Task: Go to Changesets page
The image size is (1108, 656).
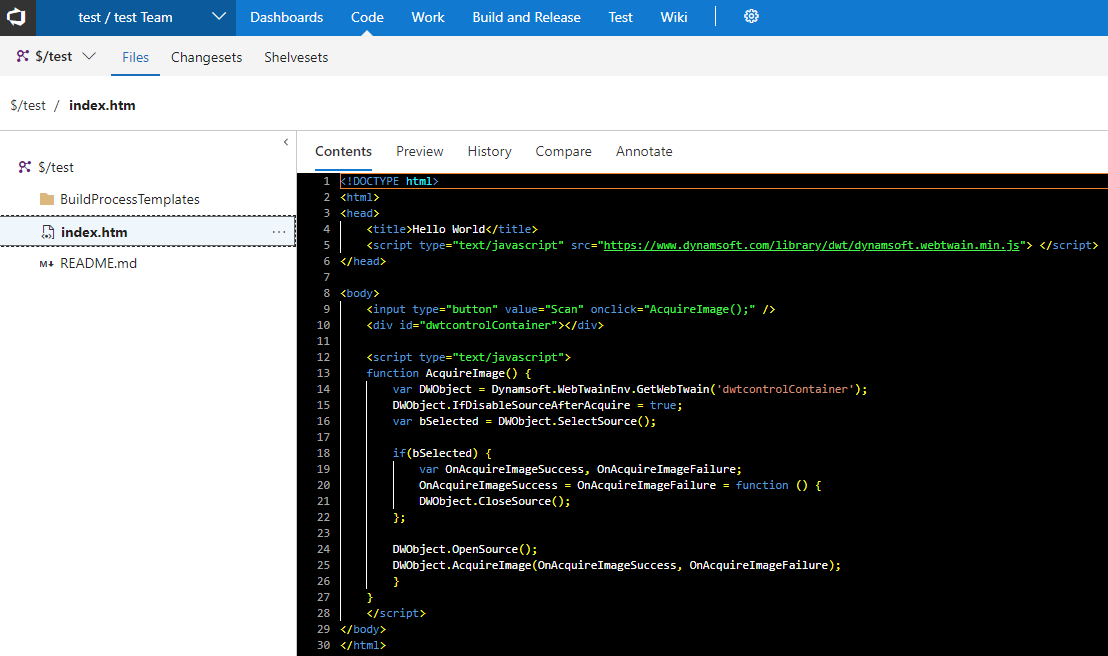Action: click(206, 57)
